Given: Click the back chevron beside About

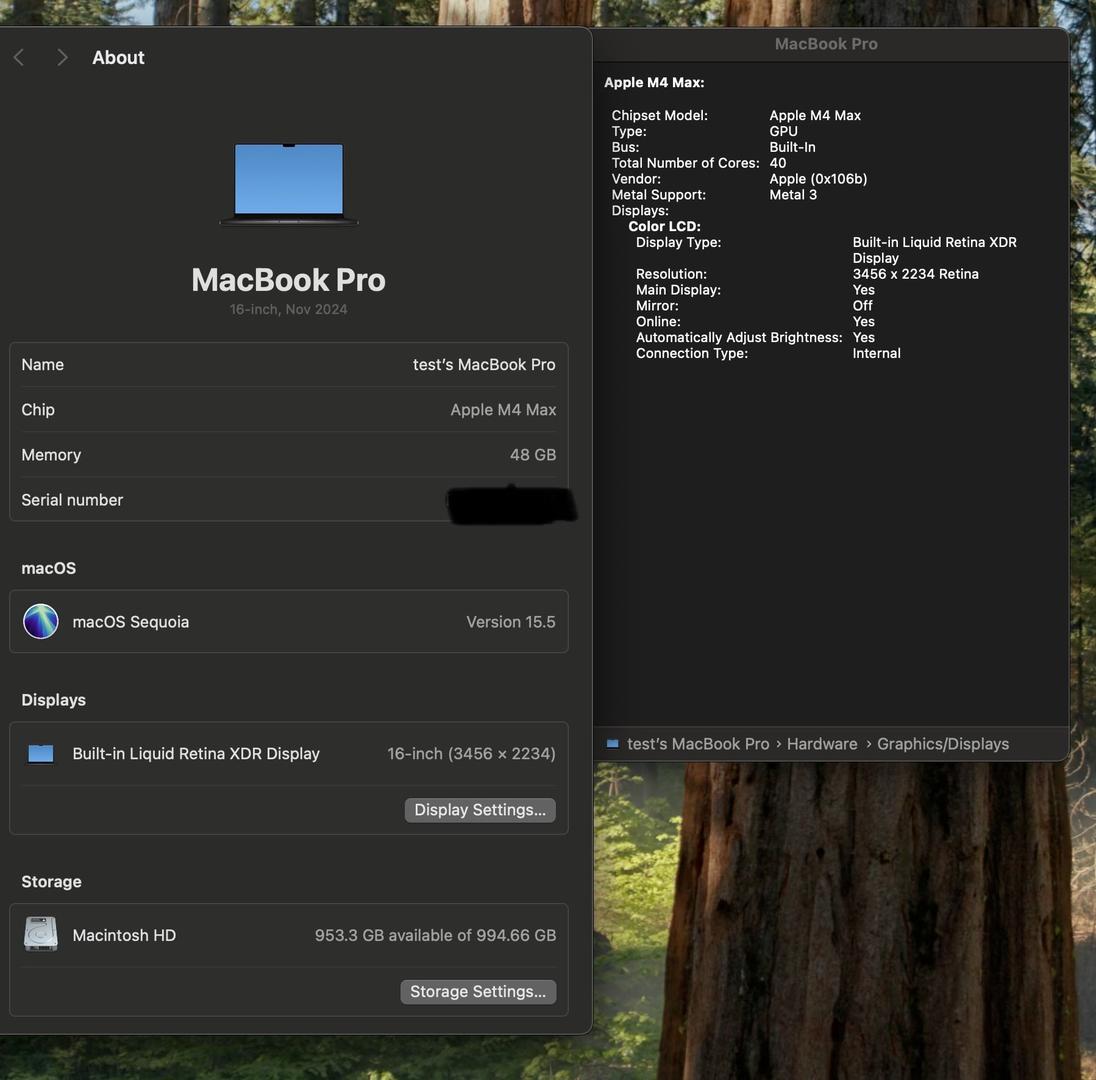Looking at the screenshot, I should point(19,58).
